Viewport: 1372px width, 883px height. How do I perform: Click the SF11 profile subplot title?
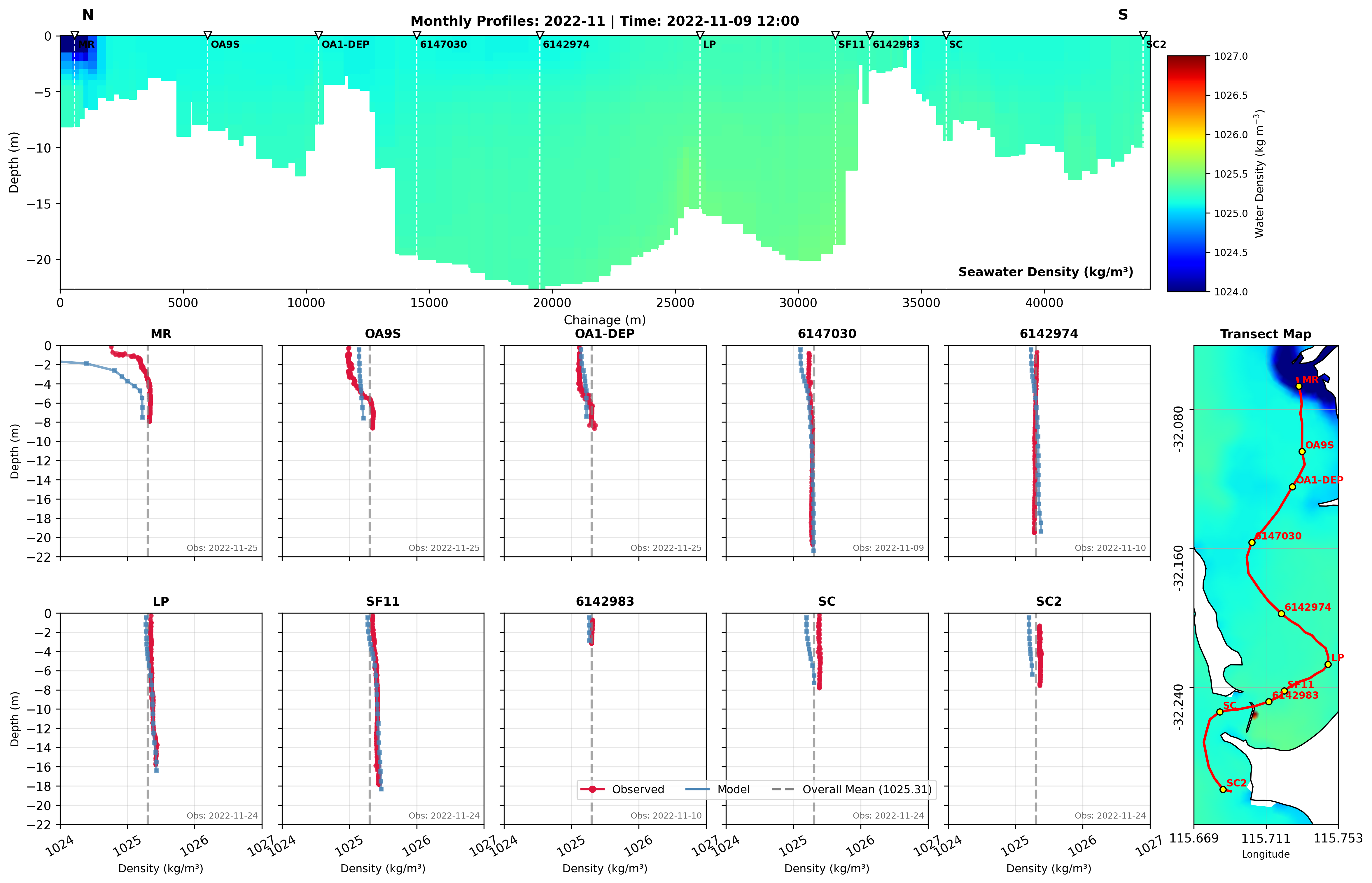click(x=382, y=602)
